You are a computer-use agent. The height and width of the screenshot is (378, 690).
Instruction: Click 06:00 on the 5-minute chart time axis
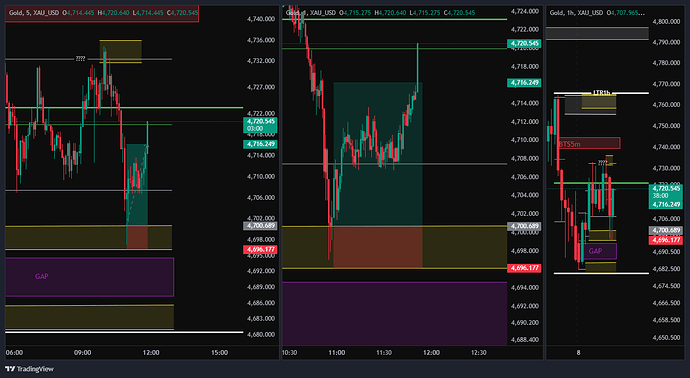click(x=14, y=352)
